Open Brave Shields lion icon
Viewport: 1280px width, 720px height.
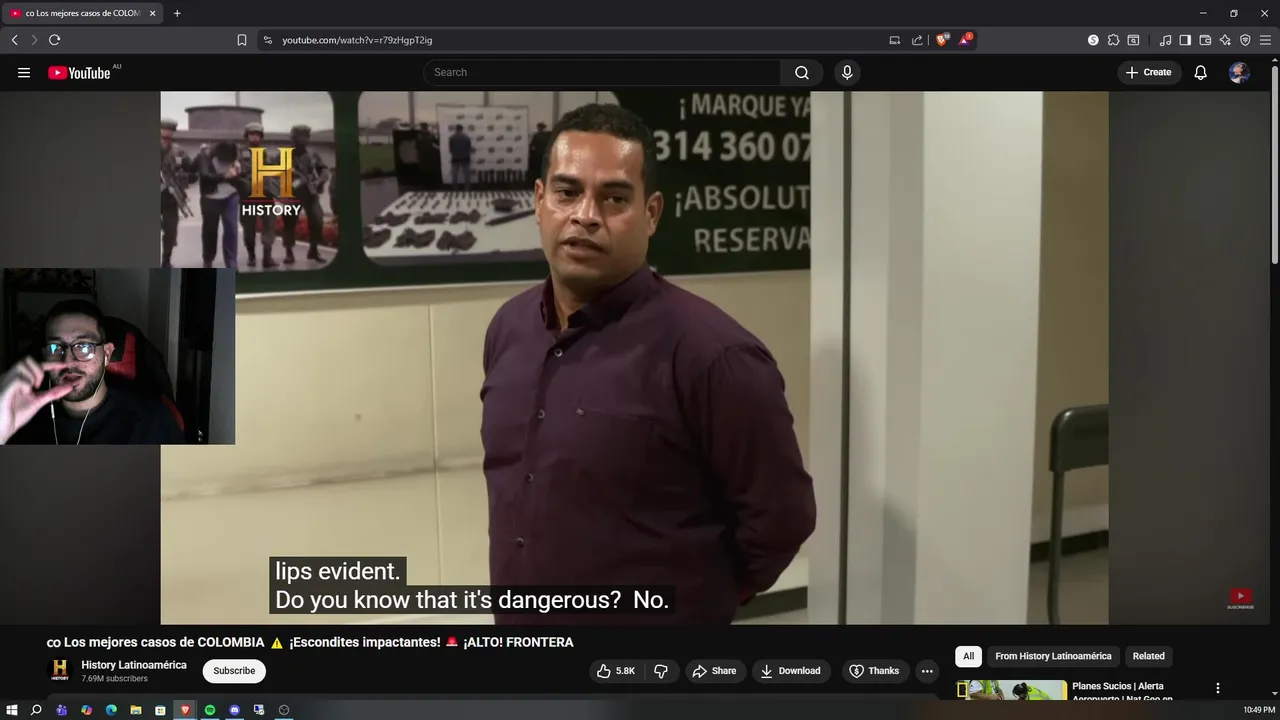pos(942,40)
